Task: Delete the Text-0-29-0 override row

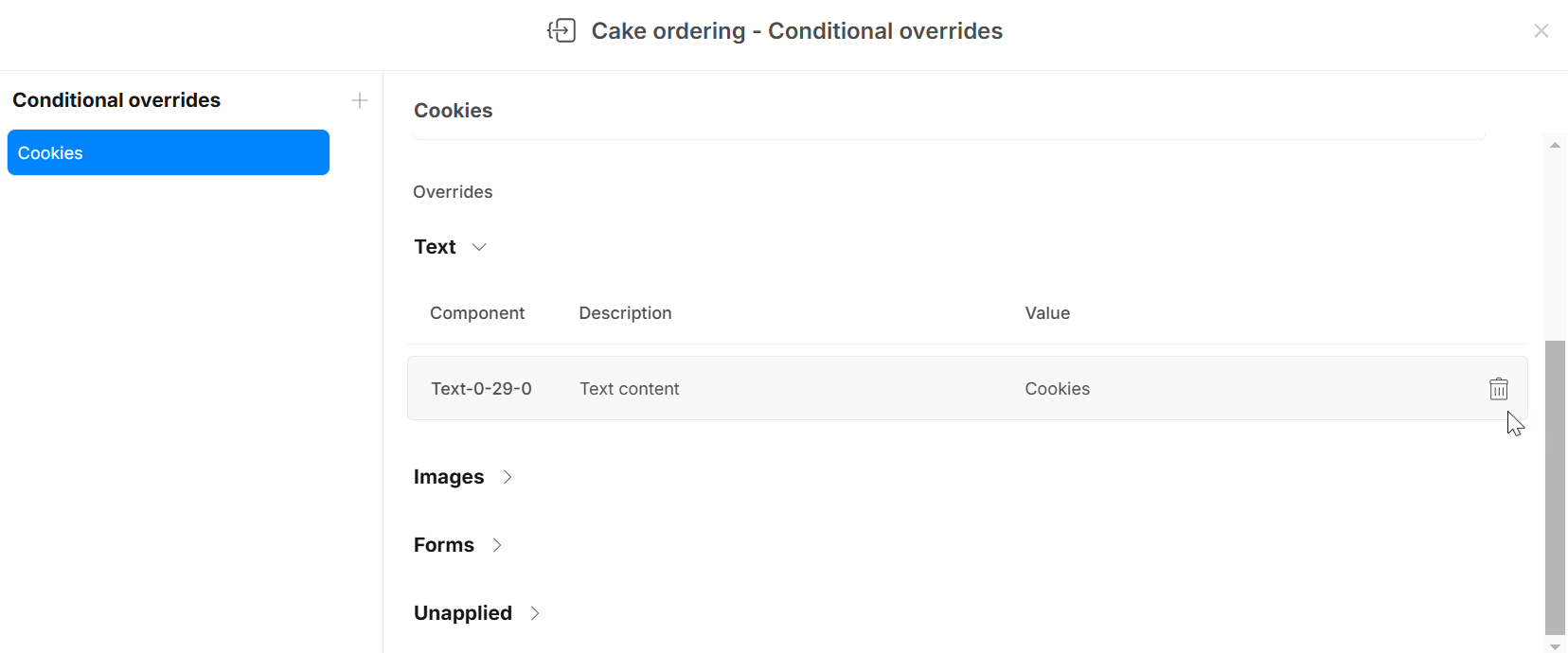Action: coord(1498,389)
